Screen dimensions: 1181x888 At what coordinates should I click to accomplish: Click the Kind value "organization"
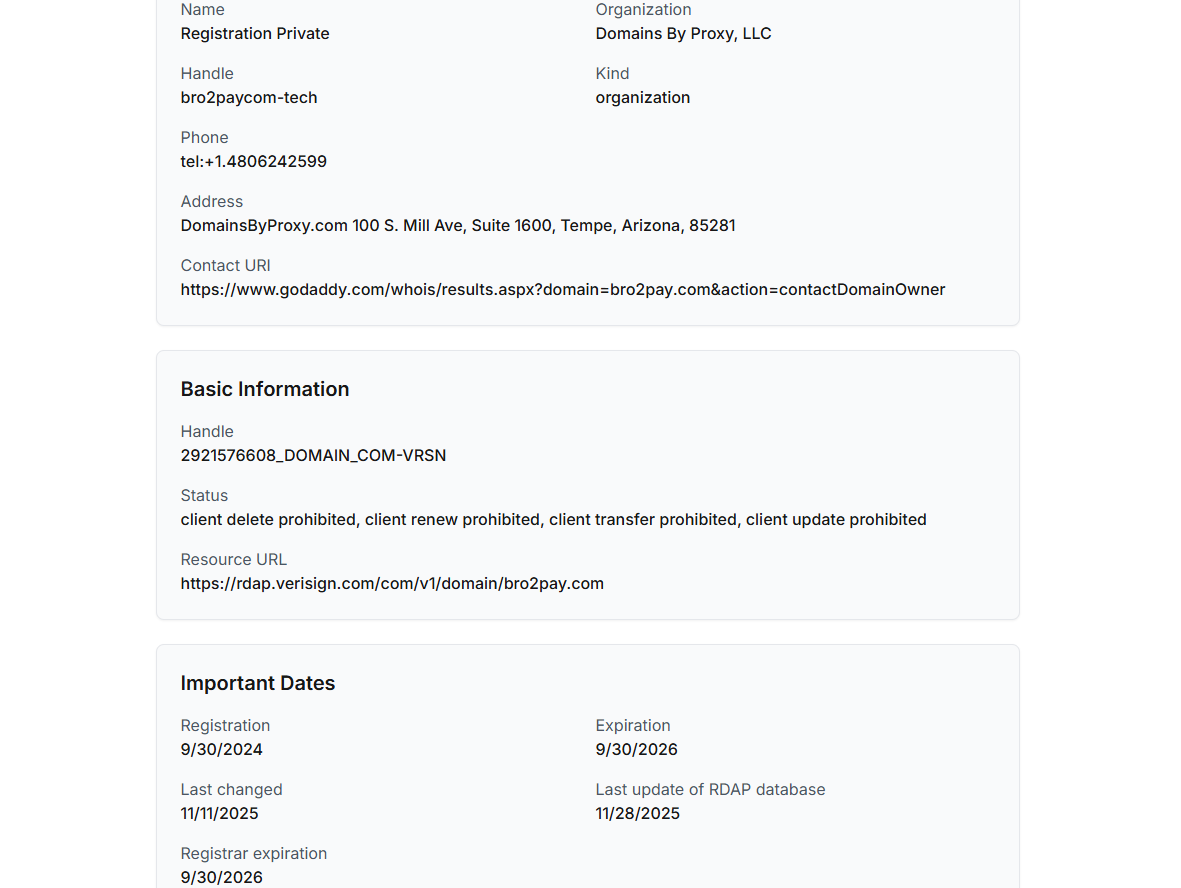click(642, 98)
